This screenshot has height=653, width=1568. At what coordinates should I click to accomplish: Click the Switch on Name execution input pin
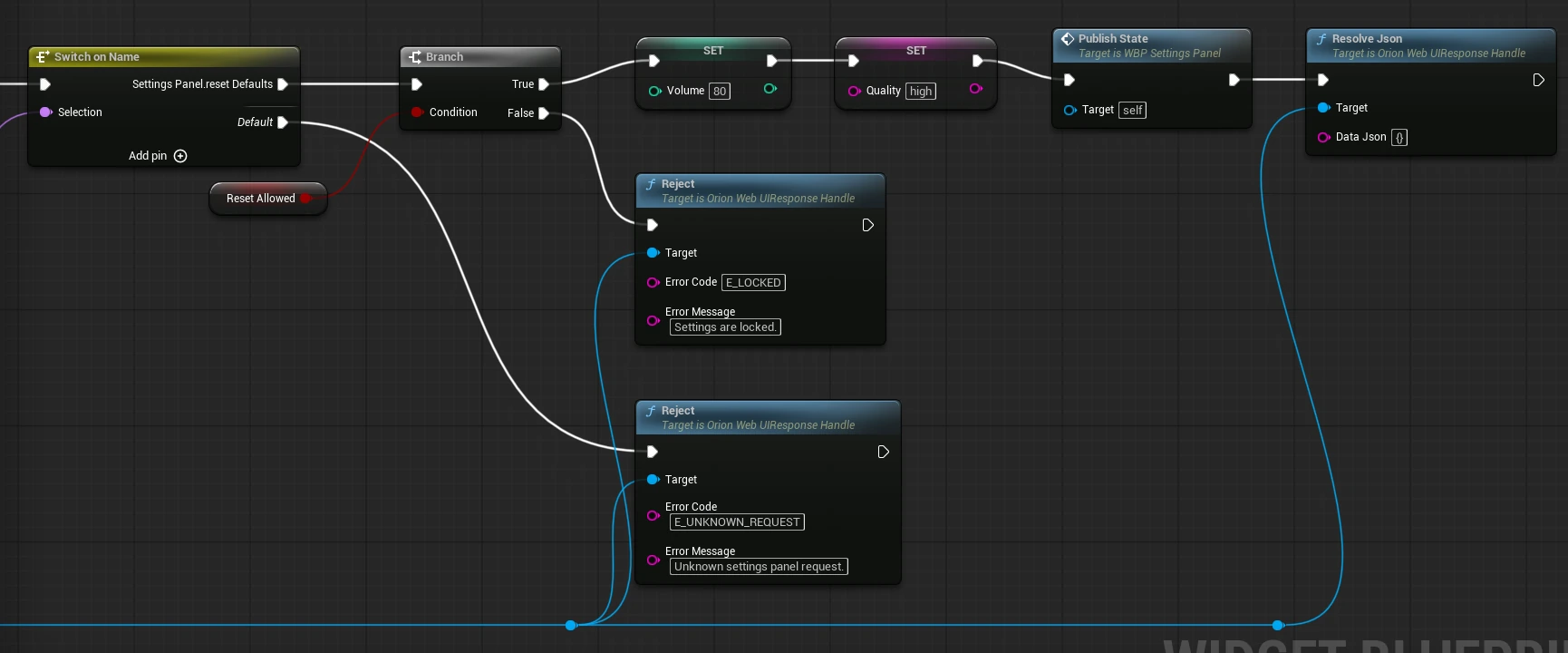tap(45, 84)
